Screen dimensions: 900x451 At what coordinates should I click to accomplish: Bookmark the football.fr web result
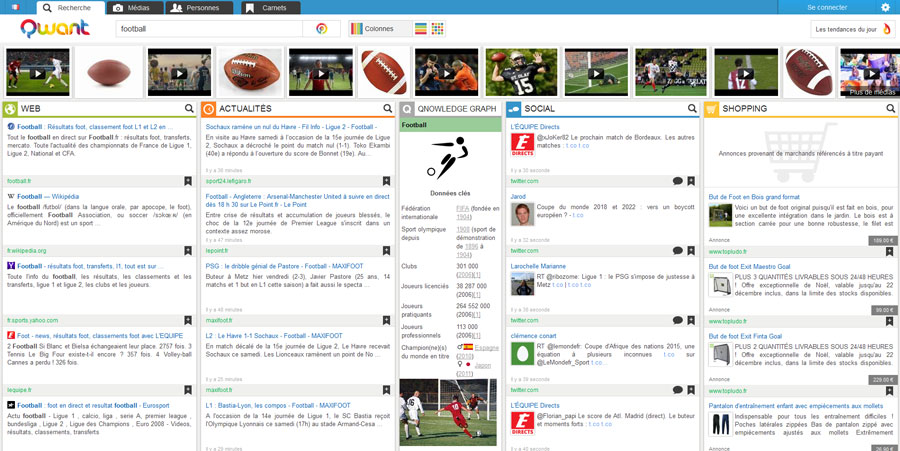pos(188,181)
